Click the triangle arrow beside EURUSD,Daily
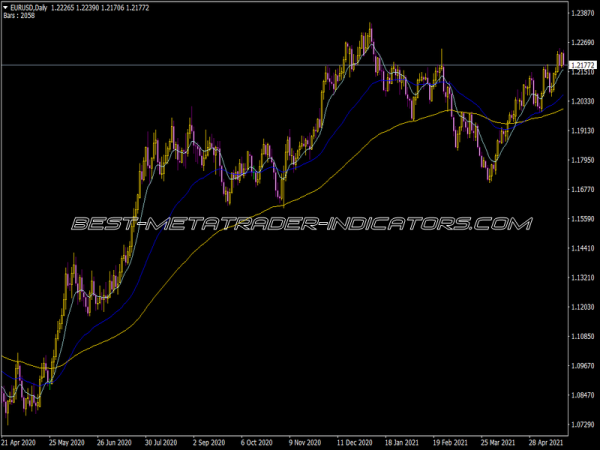 [x=5, y=8]
